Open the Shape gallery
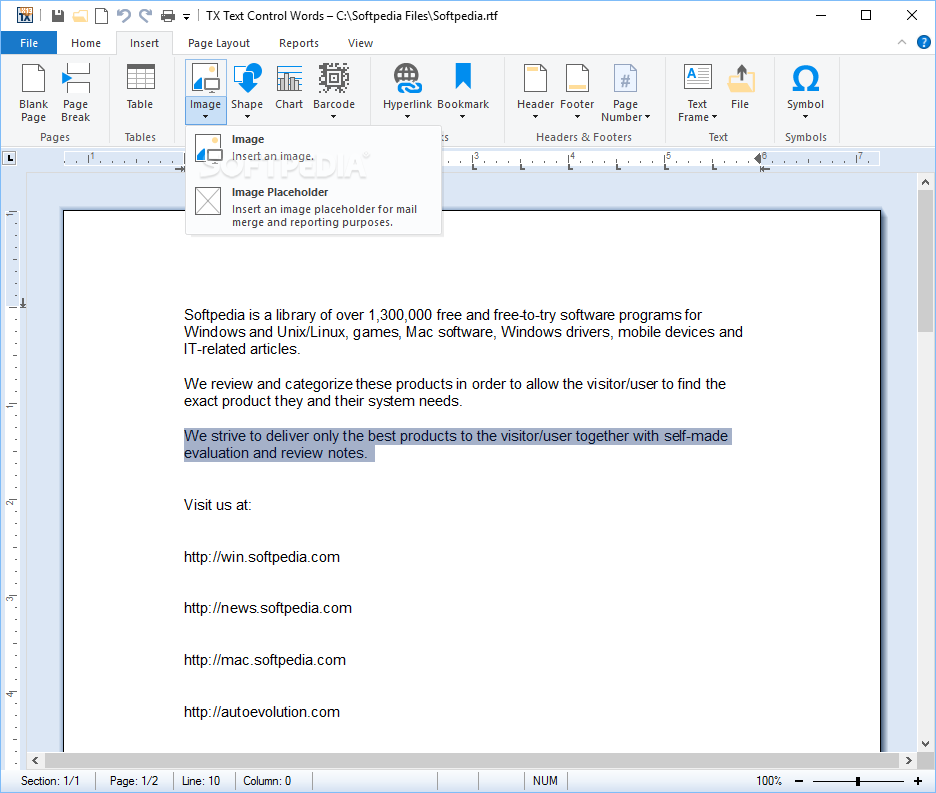The height and width of the screenshot is (793, 936). click(x=247, y=91)
